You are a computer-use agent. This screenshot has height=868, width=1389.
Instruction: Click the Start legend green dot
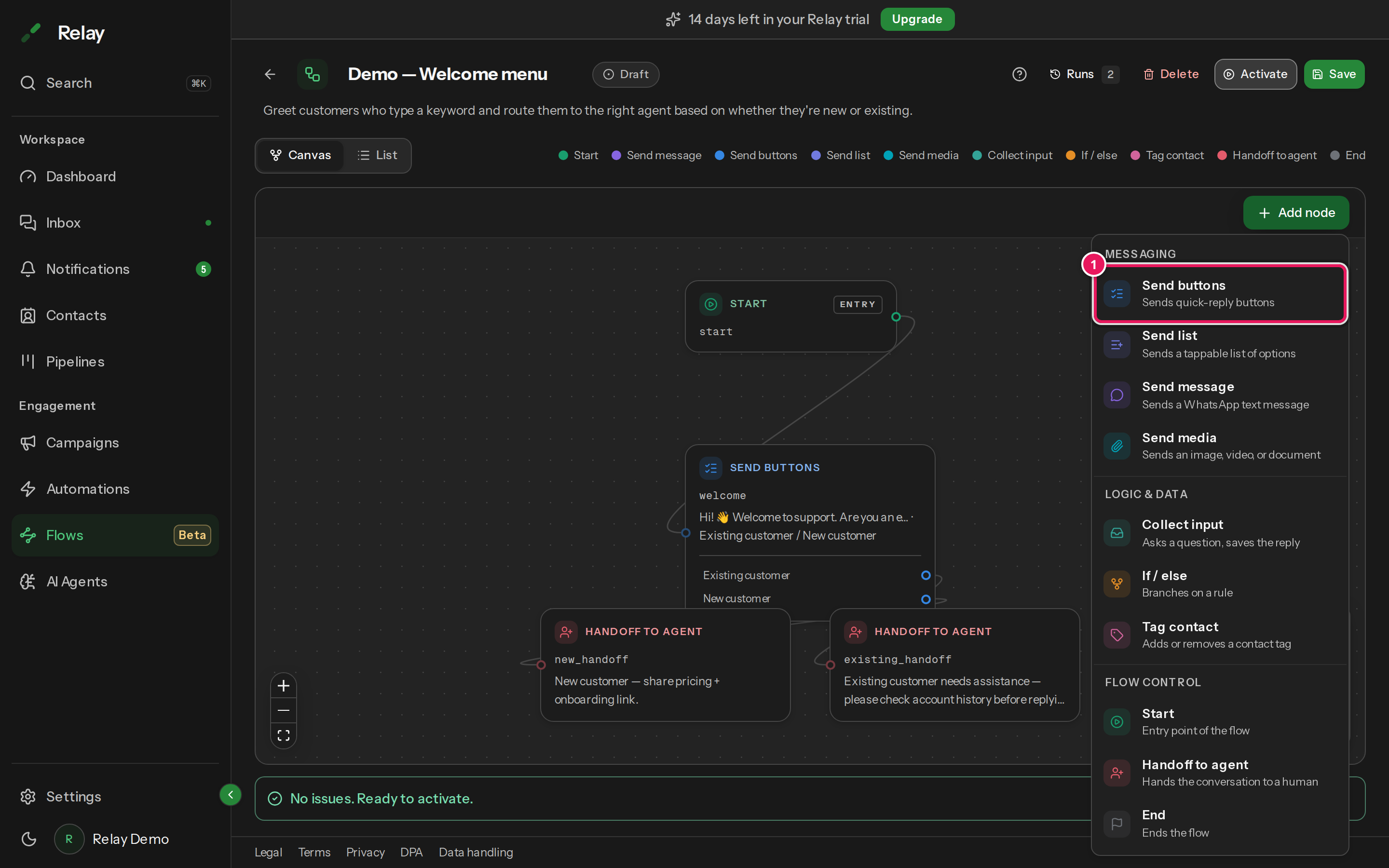(x=563, y=155)
